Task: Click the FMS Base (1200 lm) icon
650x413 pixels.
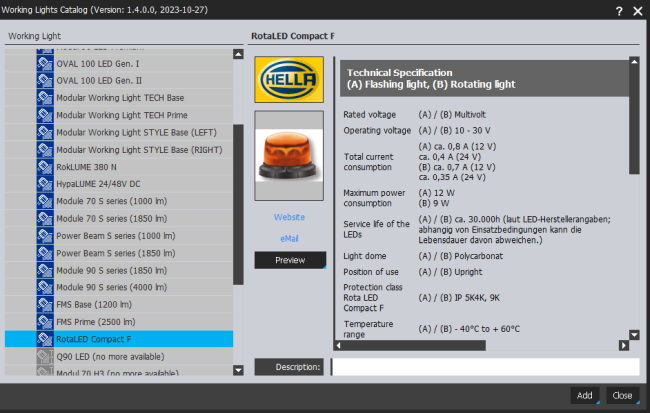Action: pyautogui.click(x=45, y=304)
